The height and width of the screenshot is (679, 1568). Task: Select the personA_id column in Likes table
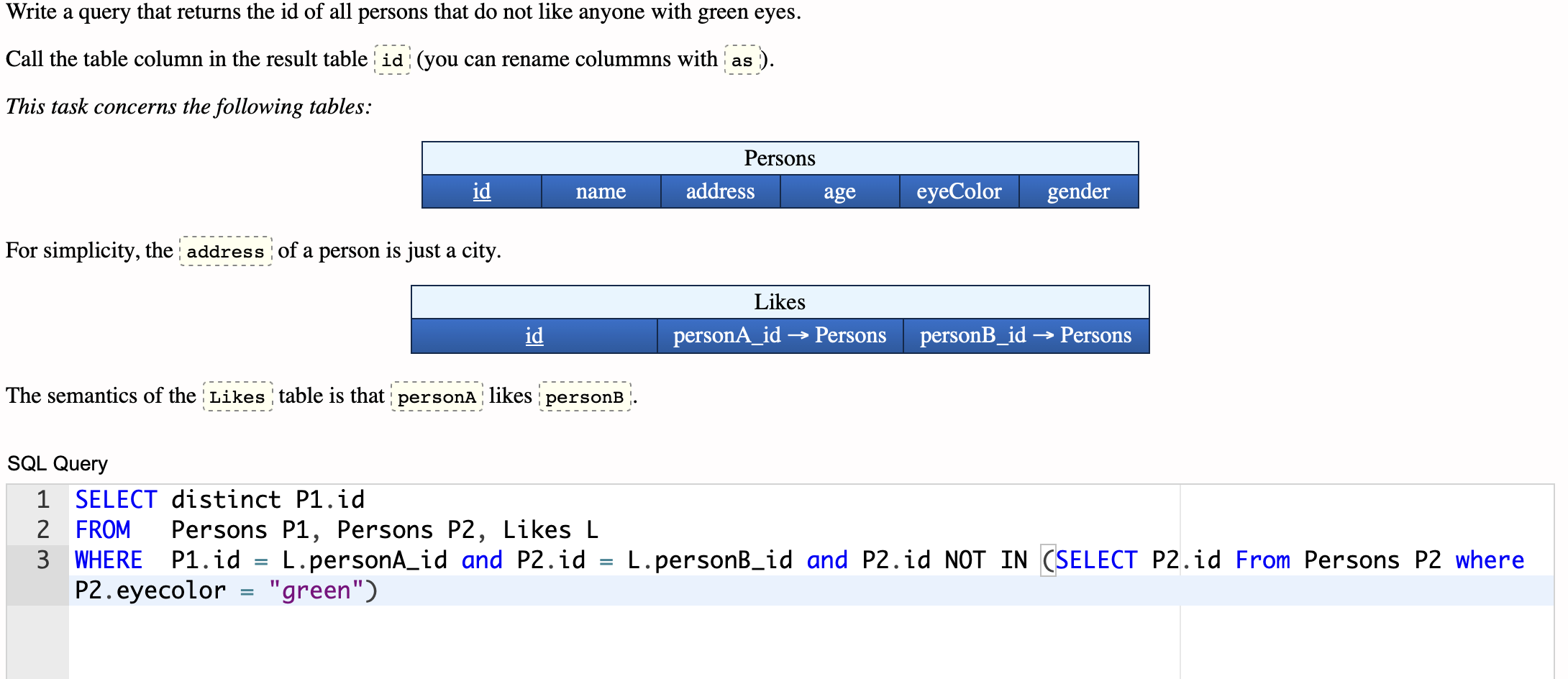pos(779,334)
